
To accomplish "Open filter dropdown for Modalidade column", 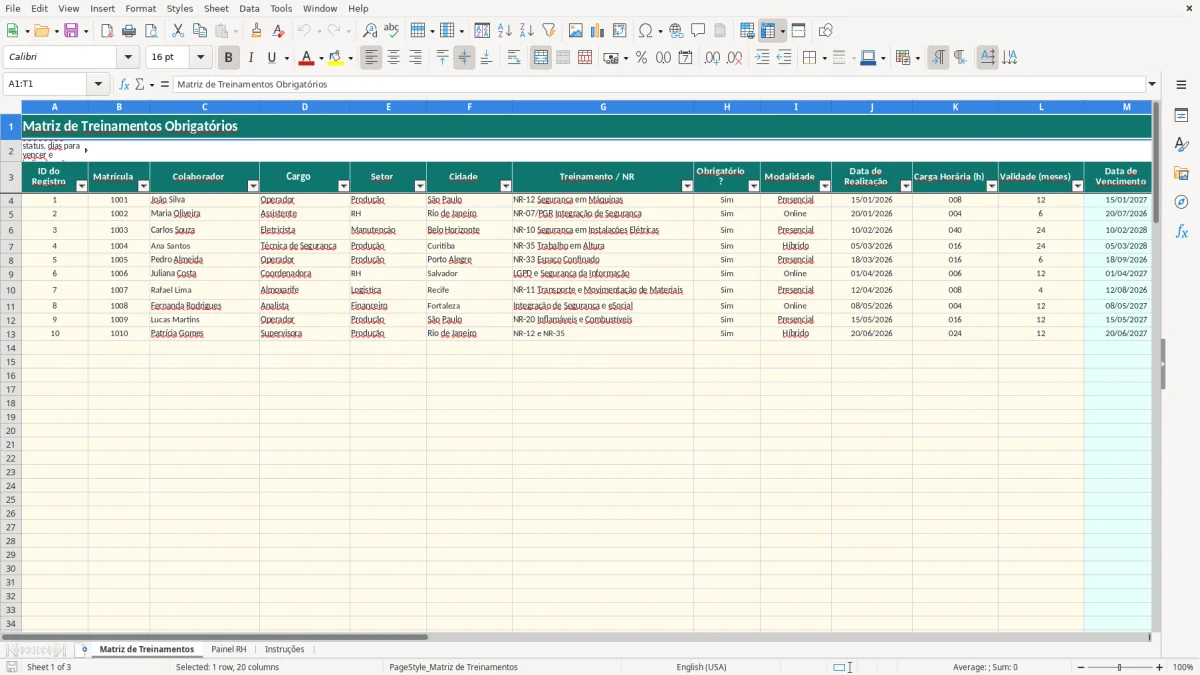I will coord(825,186).
